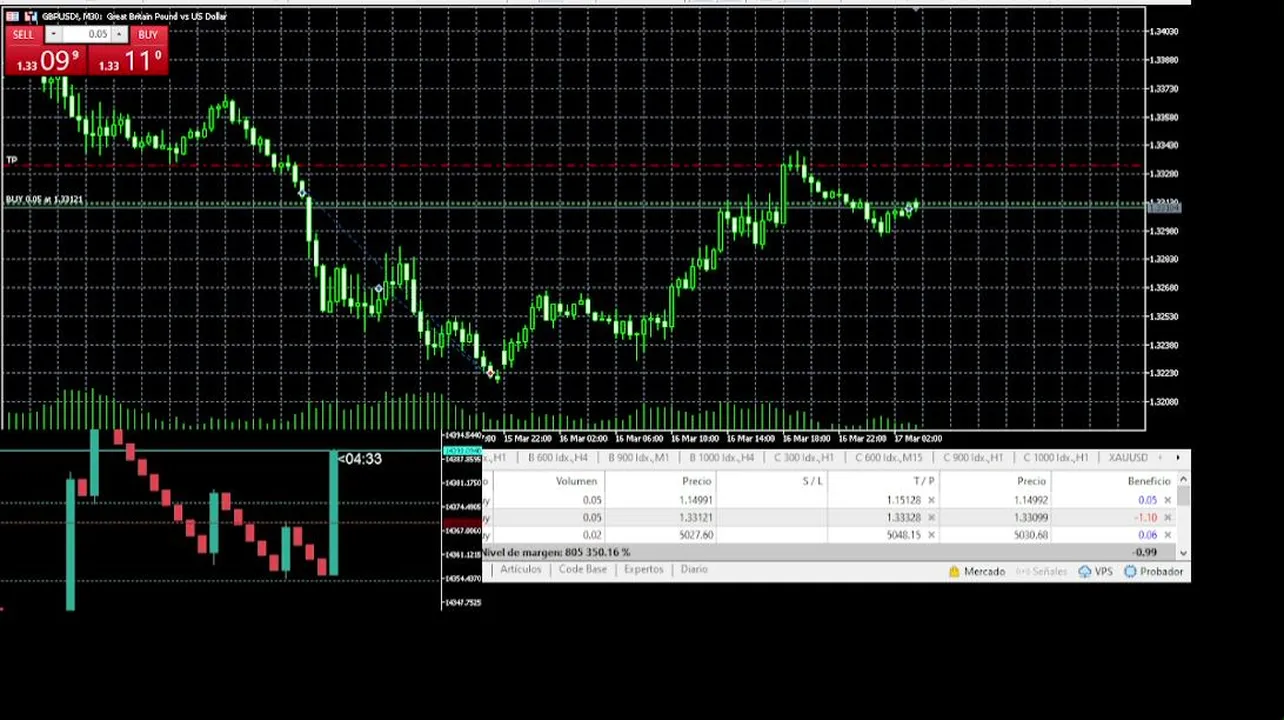Increase the trade volume with the up stepper
Viewport: 1284px width, 720px height.
click(119, 34)
